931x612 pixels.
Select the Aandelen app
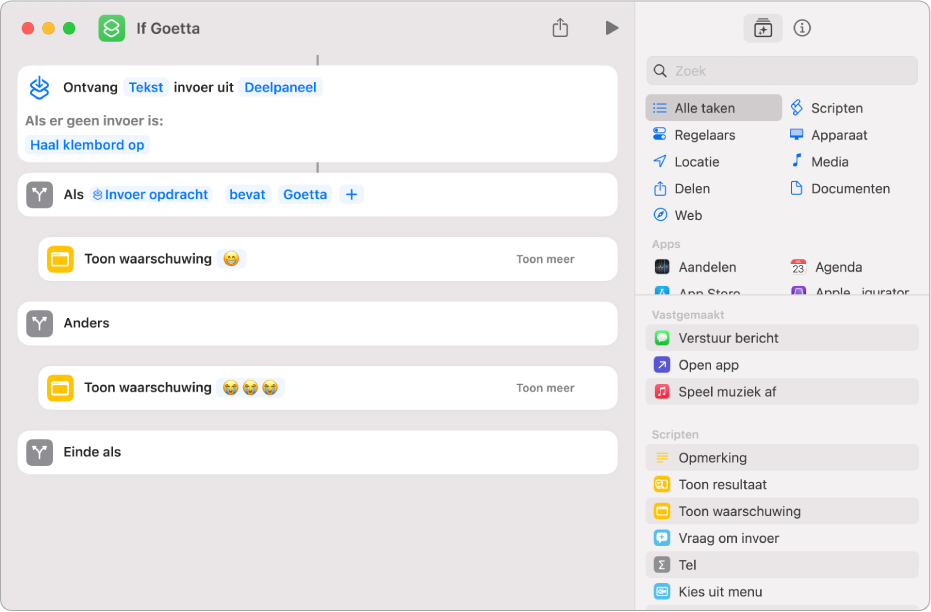pos(695,267)
